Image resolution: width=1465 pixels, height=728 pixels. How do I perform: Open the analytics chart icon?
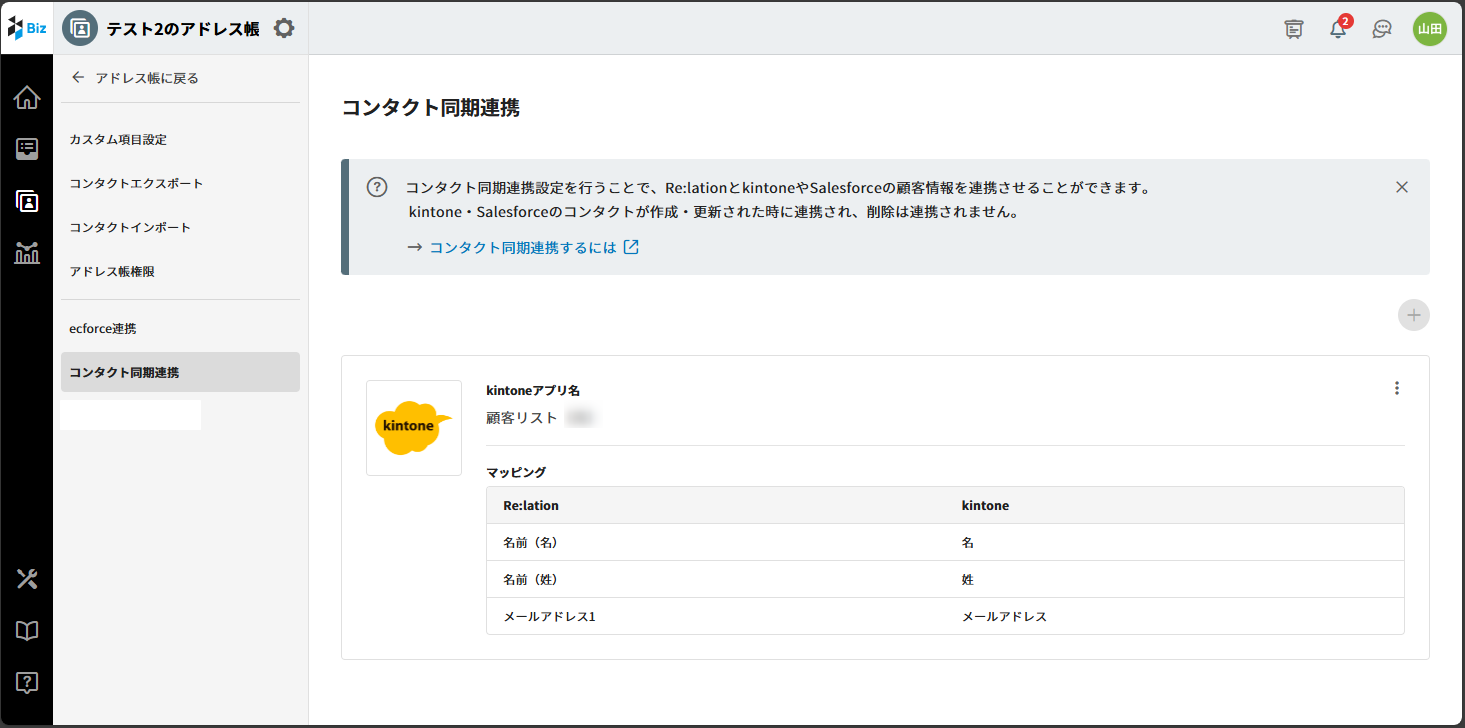point(27,253)
